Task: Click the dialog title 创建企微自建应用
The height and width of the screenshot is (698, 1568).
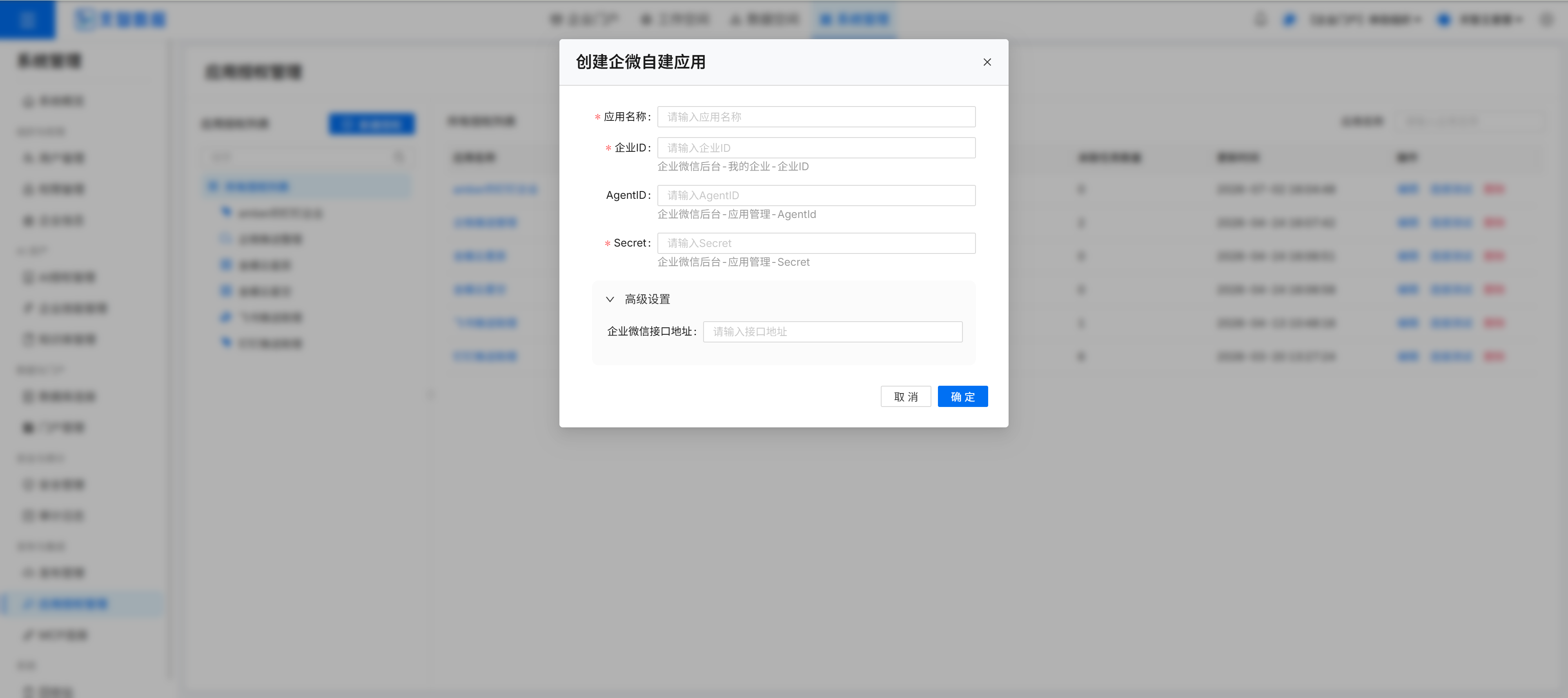Action: tap(640, 62)
